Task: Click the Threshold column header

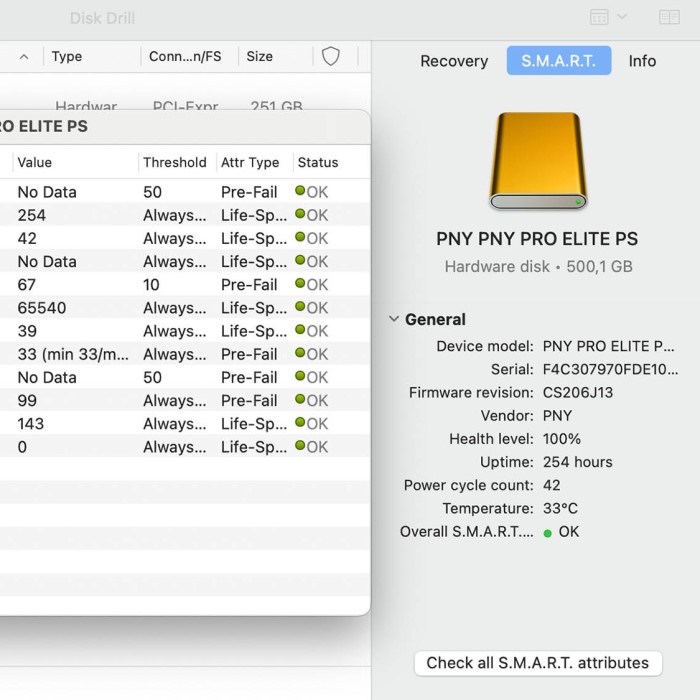Action: point(175,162)
